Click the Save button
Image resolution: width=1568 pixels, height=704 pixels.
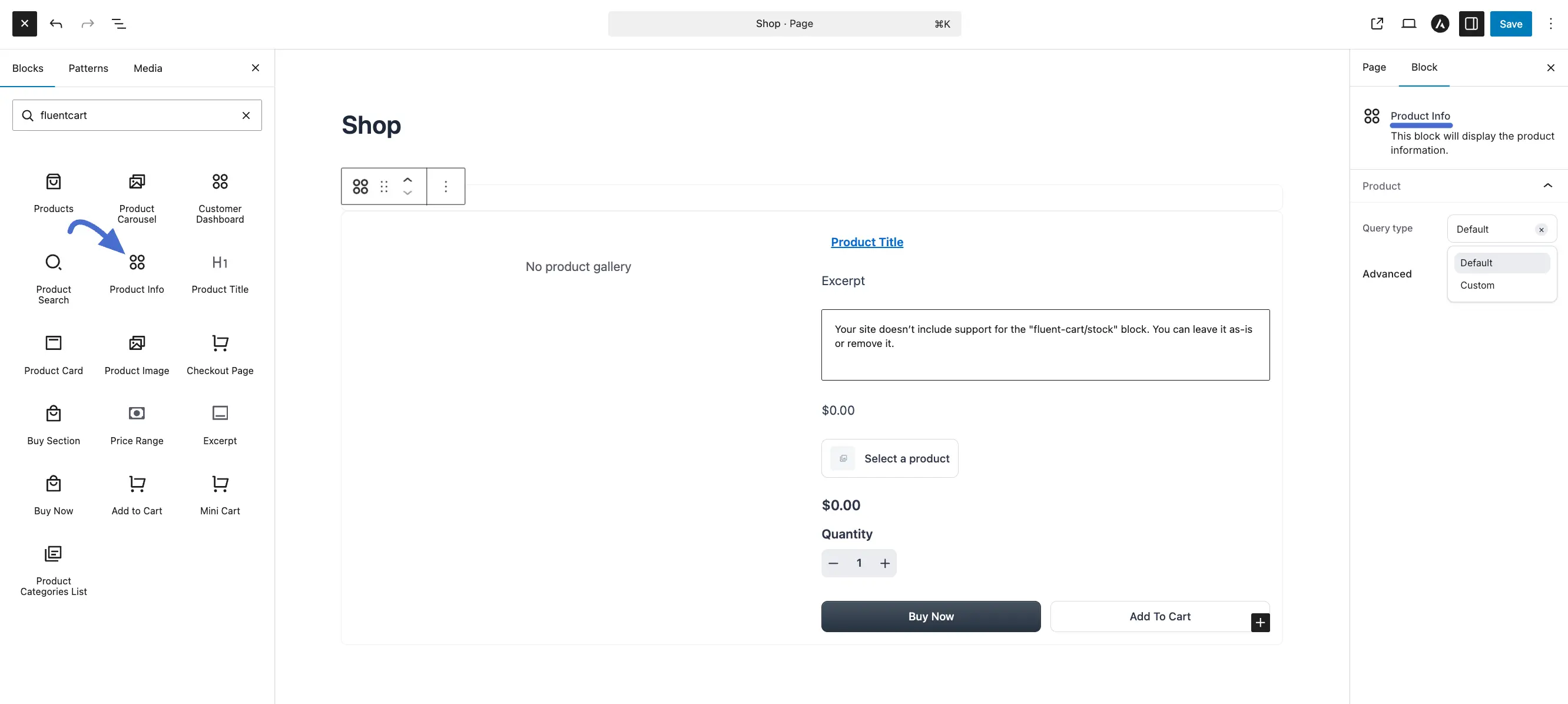point(1511,24)
